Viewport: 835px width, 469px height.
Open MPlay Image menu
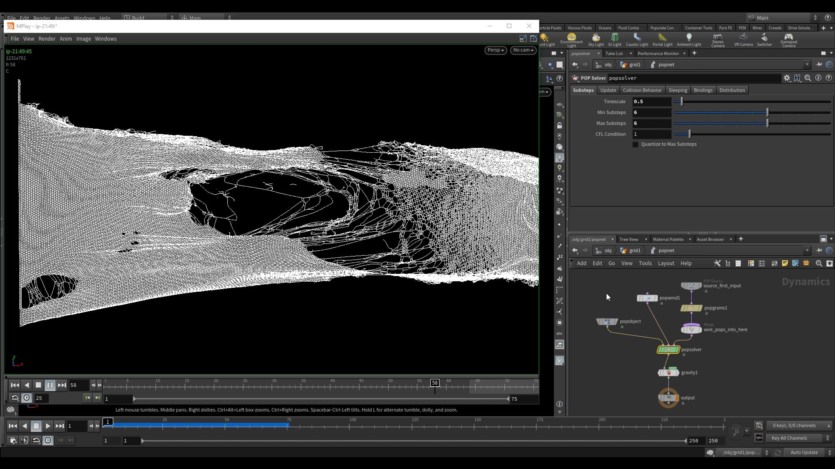(83, 39)
